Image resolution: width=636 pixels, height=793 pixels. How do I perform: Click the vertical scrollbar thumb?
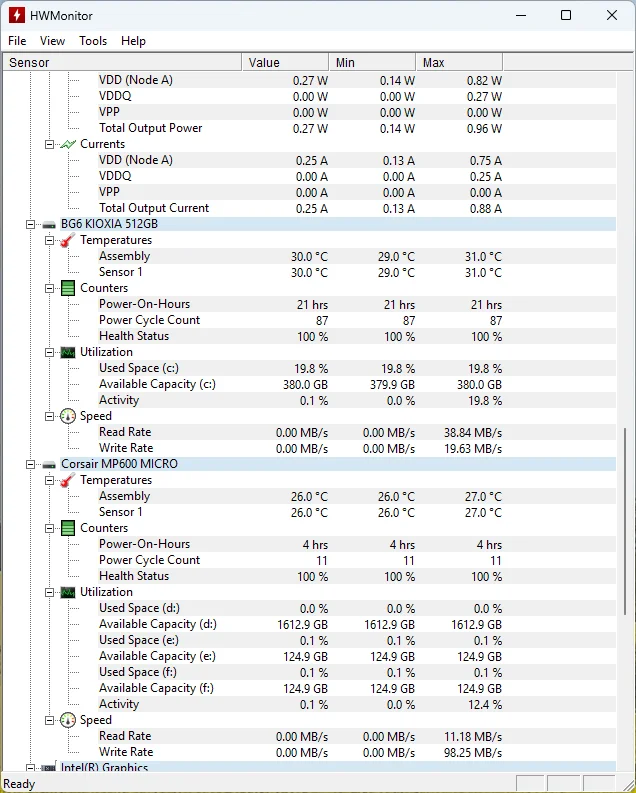tap(625, 521)
